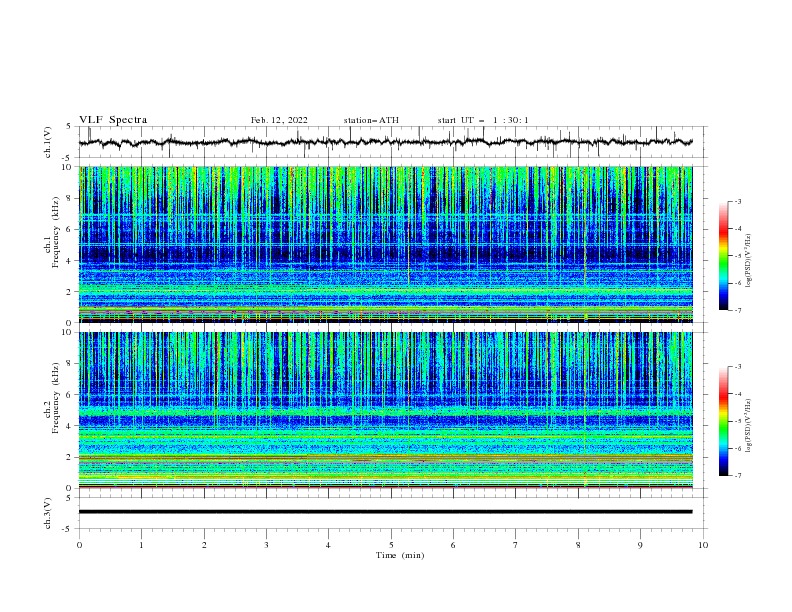
Task: Click the "10" kHz tick on ch.1 frequency axis
Action: [68, 167]
